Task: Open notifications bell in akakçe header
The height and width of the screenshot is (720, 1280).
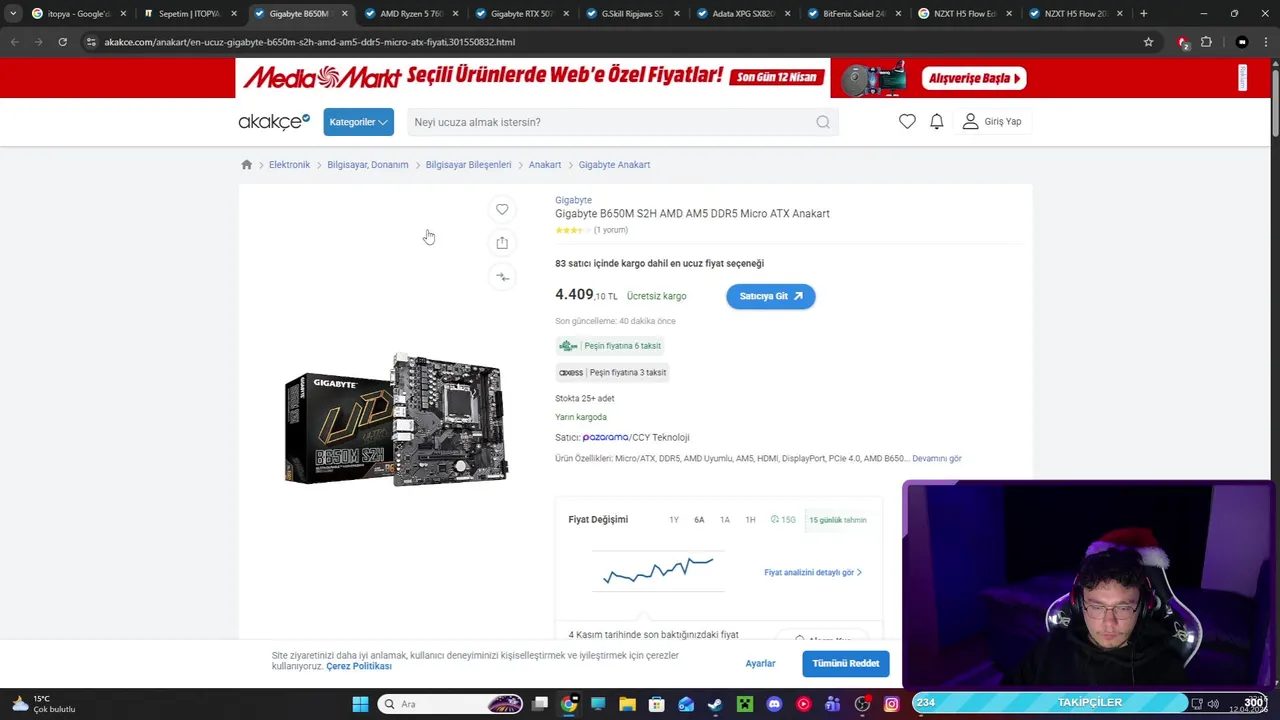Action: [937, 121]
